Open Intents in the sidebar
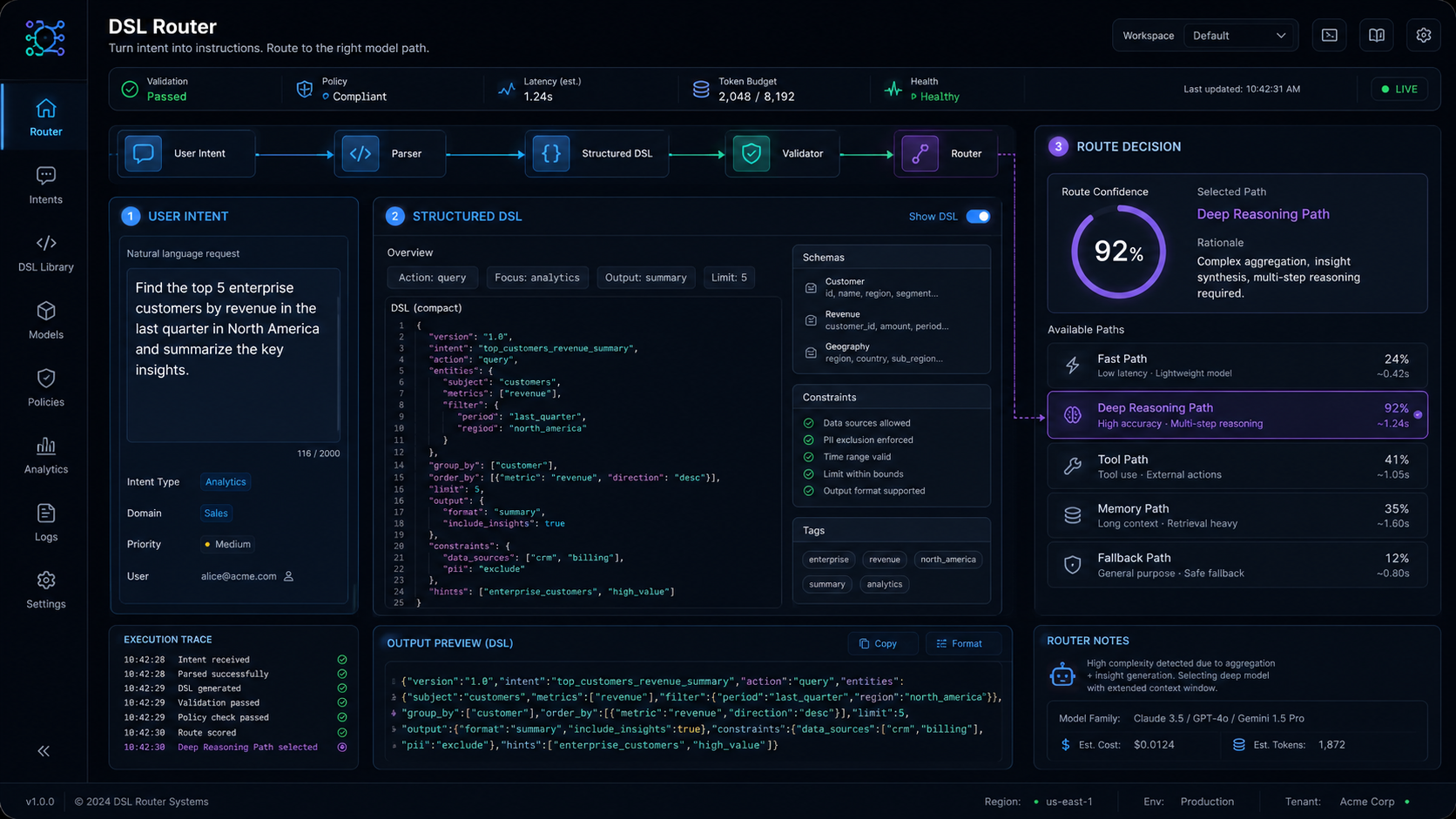Image resolution: width=1456 pixels, height=819 pixels. (45, 185)
